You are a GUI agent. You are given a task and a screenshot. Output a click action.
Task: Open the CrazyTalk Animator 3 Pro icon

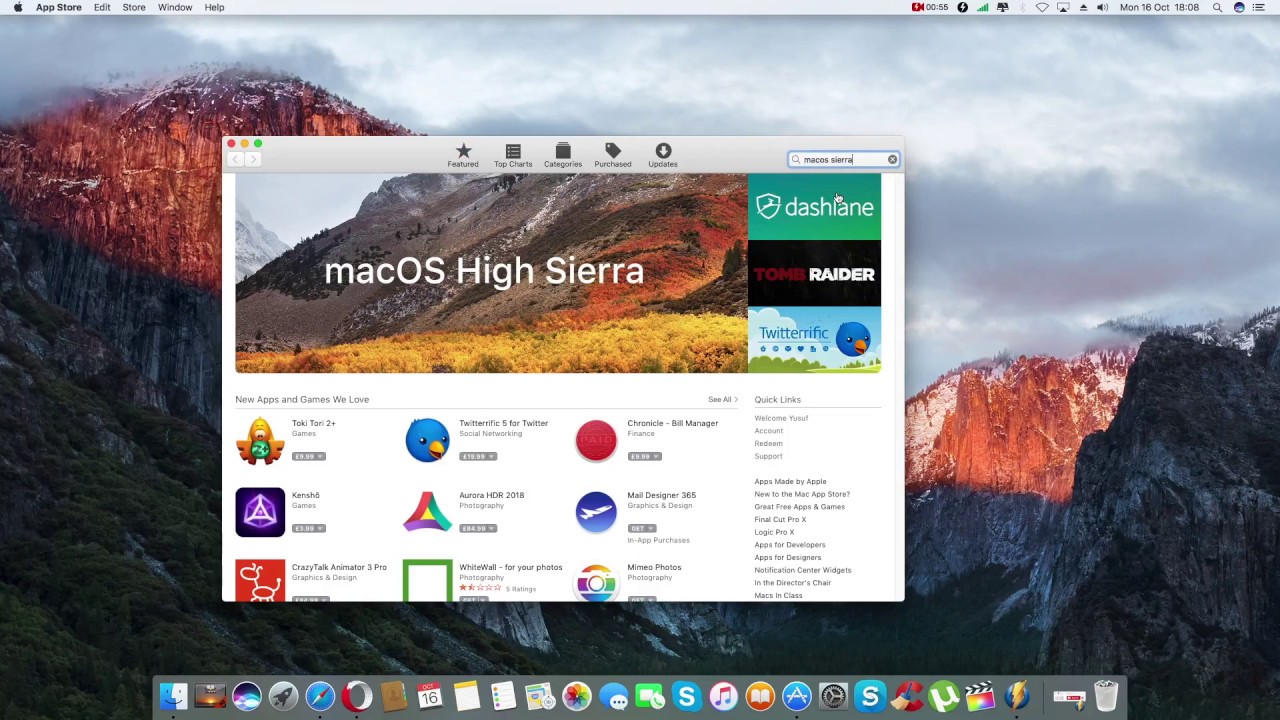pyautogui.click(x=260, y=581)
